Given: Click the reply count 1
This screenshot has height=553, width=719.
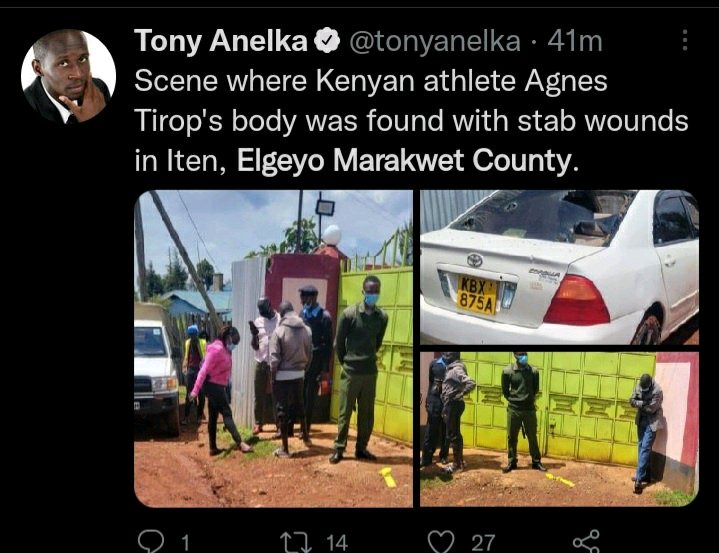Looking at the screenshot, I should coord(185,543).
